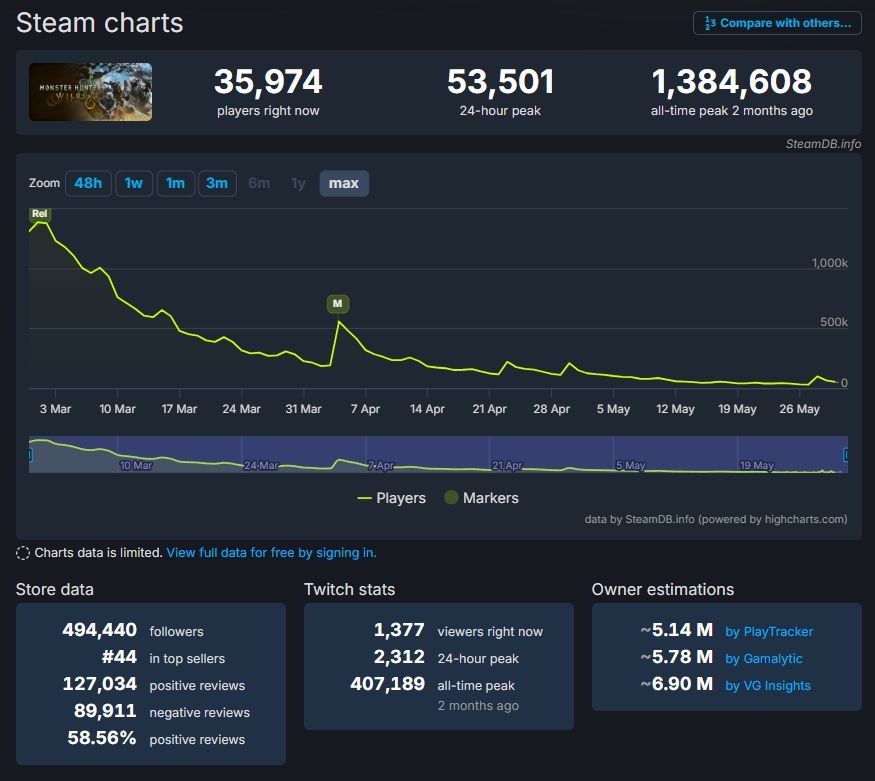The image size is (875, 781).
Task: Click the Monster Hunter Wilds game thumbnail
Action: [x=90, y=92]
